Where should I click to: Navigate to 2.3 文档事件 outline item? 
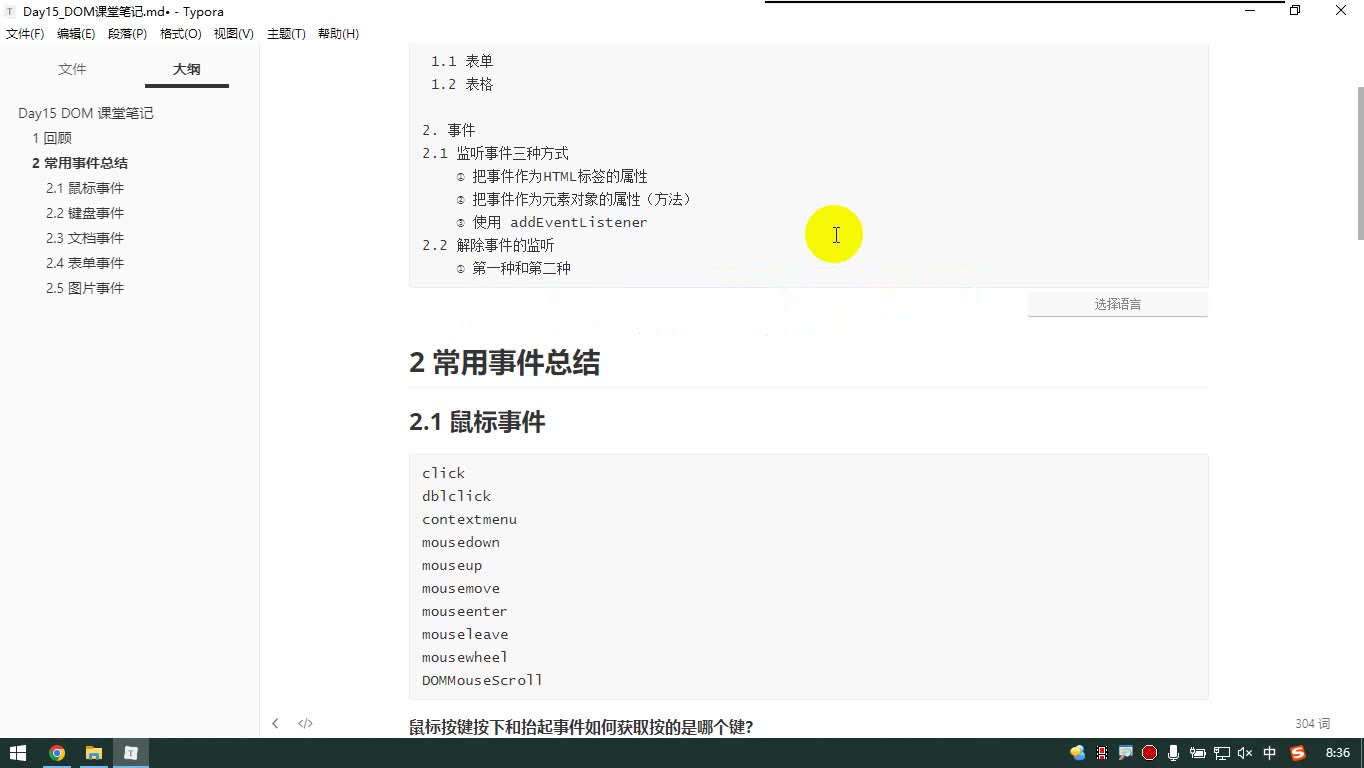[x=85, y=238]
